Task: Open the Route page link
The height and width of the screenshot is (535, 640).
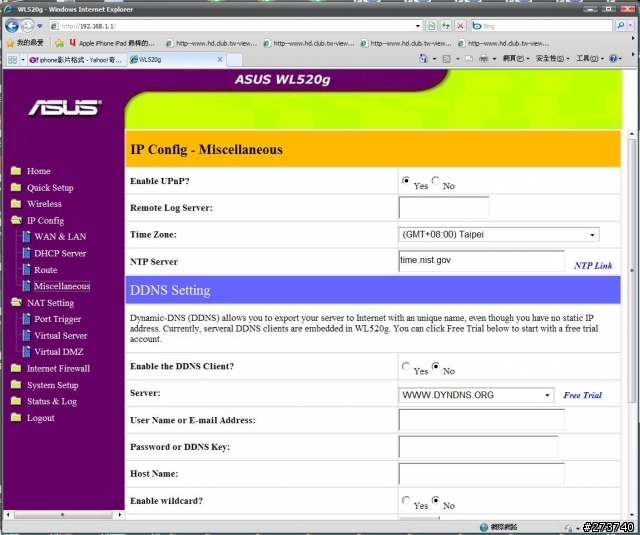Action: coord(46,270)
